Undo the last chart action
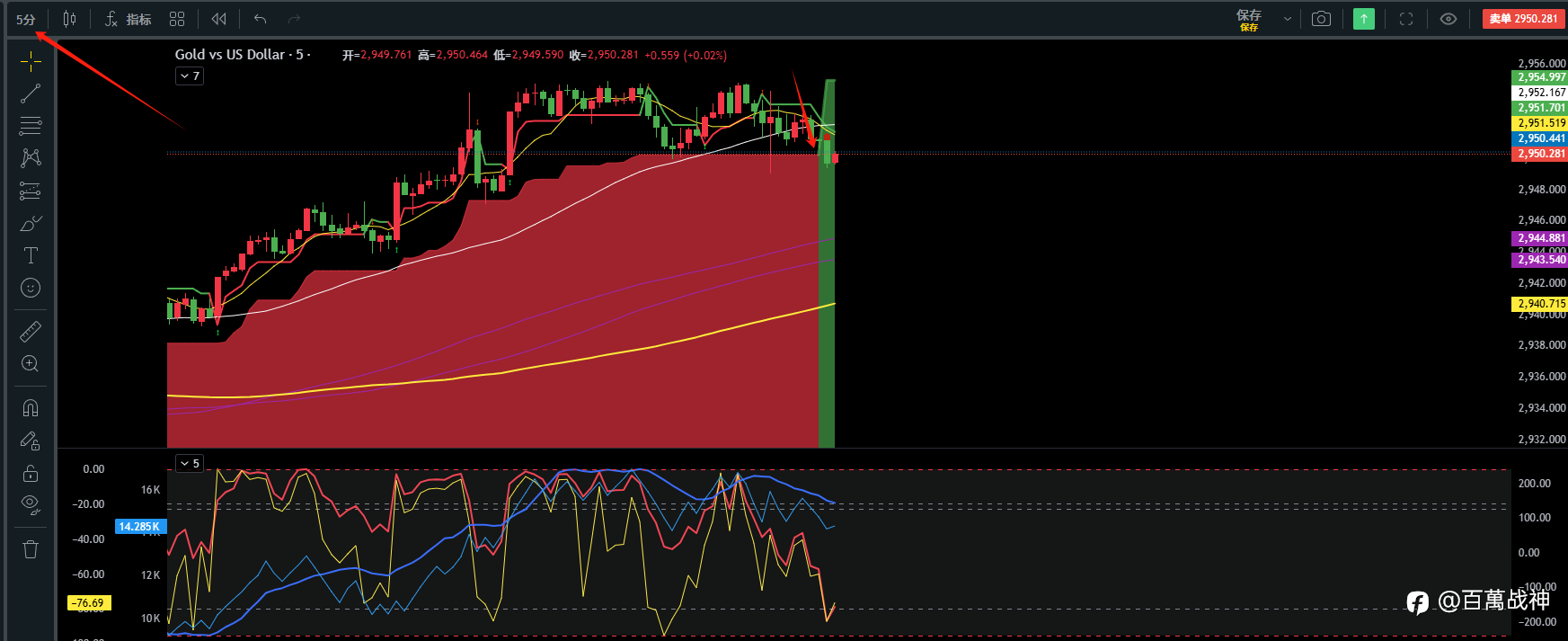Screen dimensions: 1568x641 pyautogui.click(x=261, y=19)
